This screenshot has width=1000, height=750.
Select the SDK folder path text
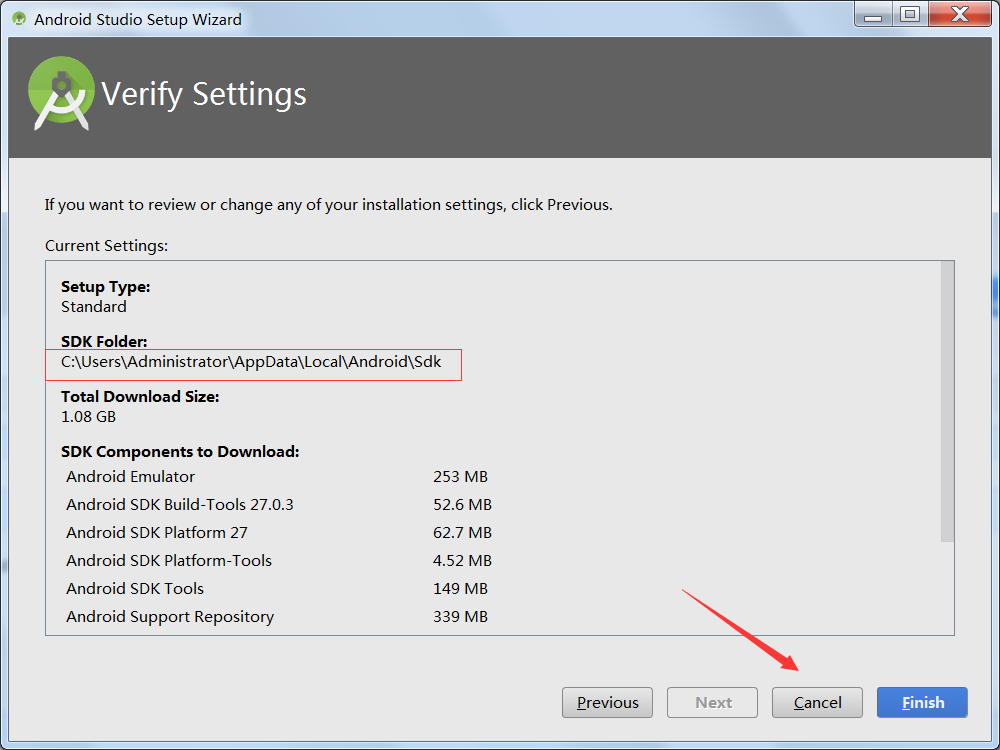251,362
